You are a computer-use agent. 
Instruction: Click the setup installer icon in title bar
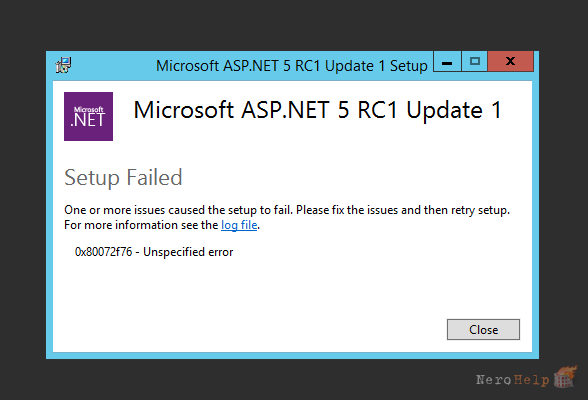tap(64, 66)
